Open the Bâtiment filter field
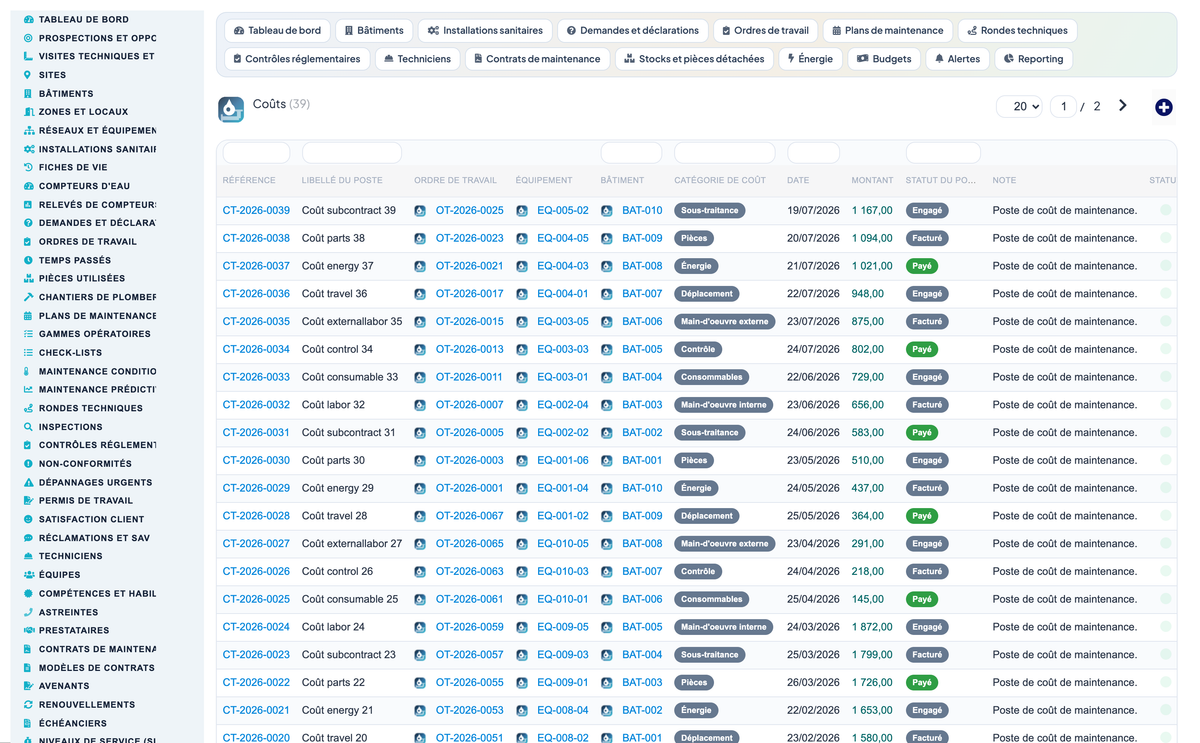The height and width of the screenshot is (743, 1200). (x=631, y=153)
